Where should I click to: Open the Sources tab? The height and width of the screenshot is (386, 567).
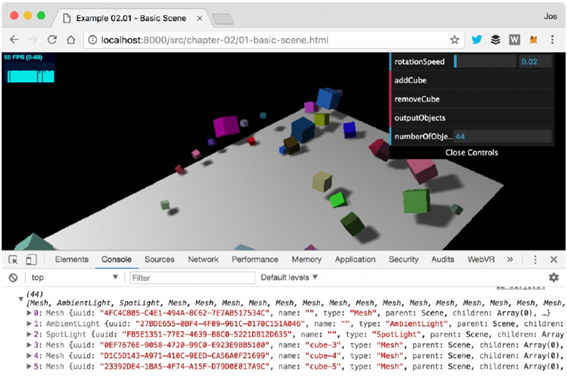[x=159, y=259]
